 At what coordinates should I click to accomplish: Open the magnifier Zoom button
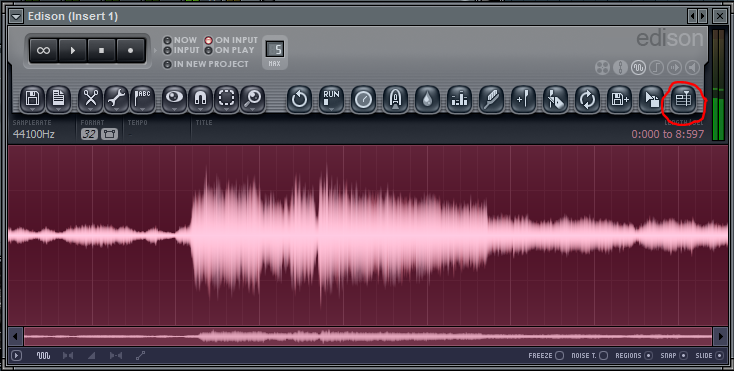(x=253, y=99)
